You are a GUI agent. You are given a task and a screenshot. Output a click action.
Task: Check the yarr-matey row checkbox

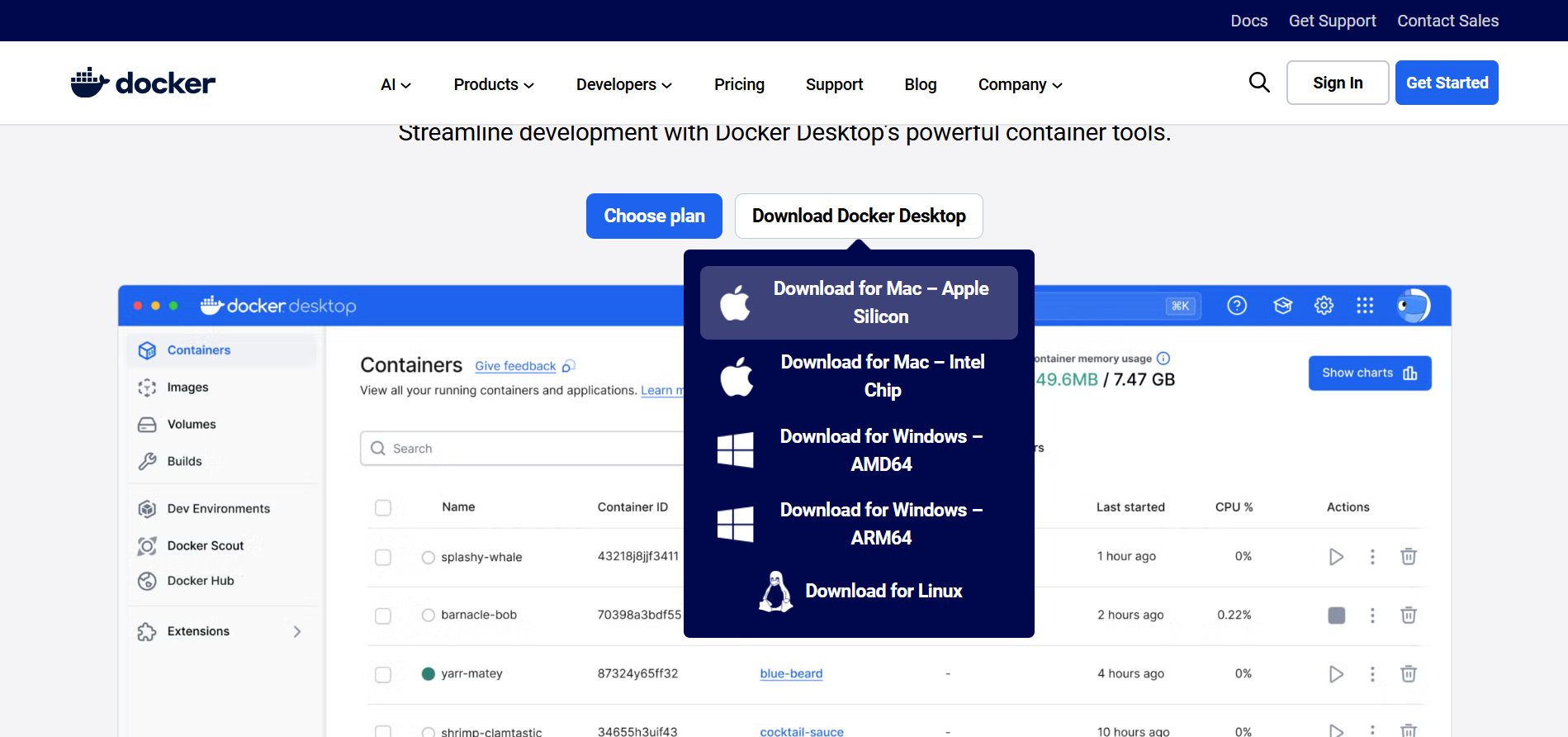coord(383,674)
